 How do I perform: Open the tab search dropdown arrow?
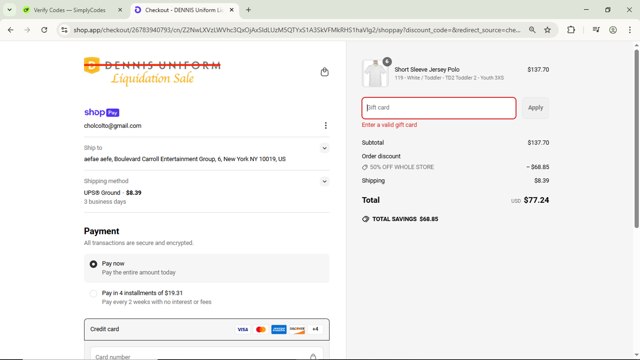pos(9,10)
